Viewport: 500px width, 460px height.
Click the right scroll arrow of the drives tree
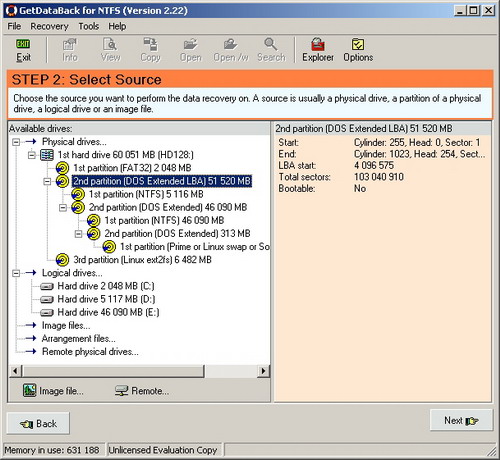click(x=263, y=371)
